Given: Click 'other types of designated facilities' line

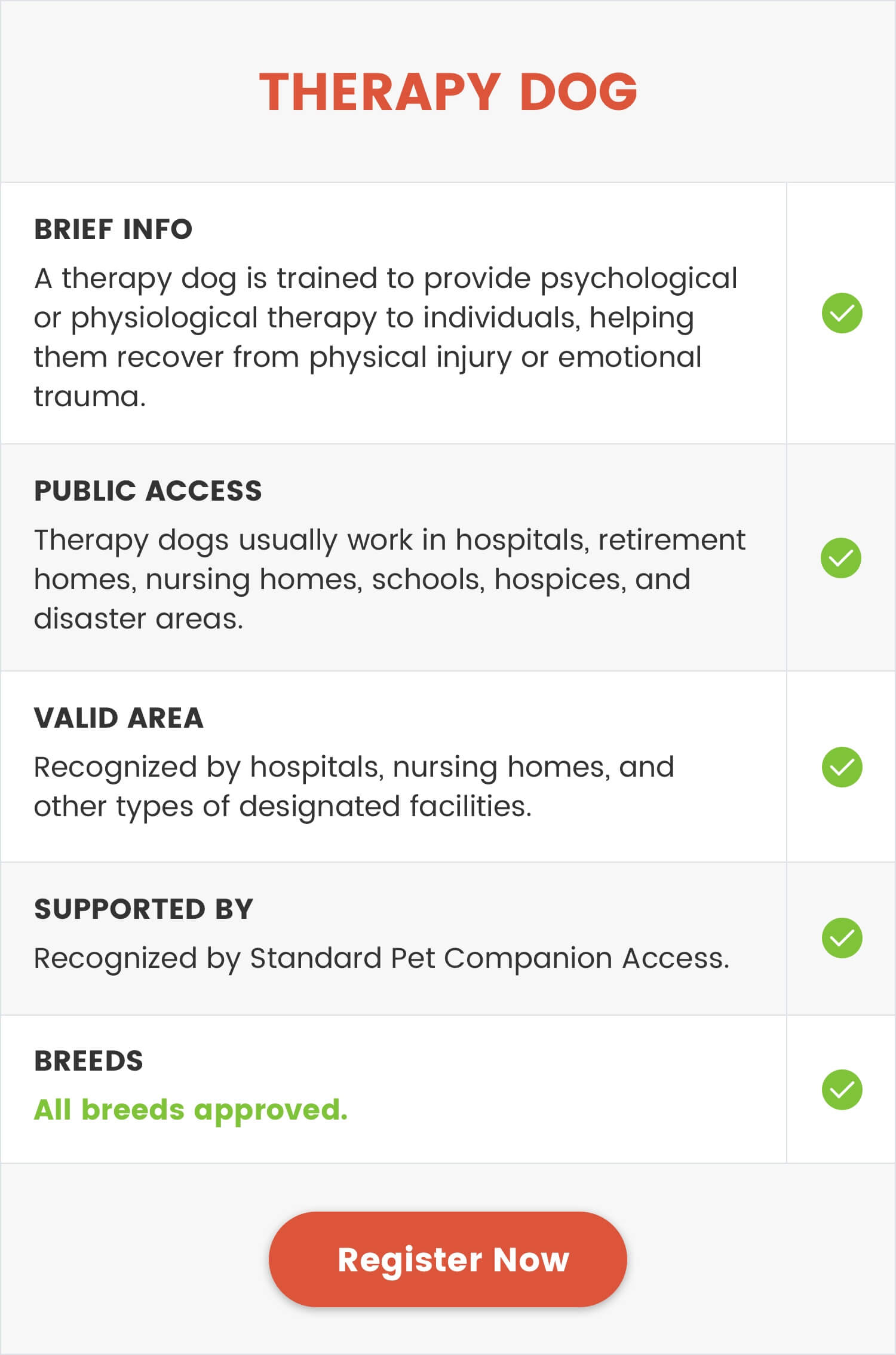Looking at the screenshot, I should pyautogui.click(x=283, y=807).
